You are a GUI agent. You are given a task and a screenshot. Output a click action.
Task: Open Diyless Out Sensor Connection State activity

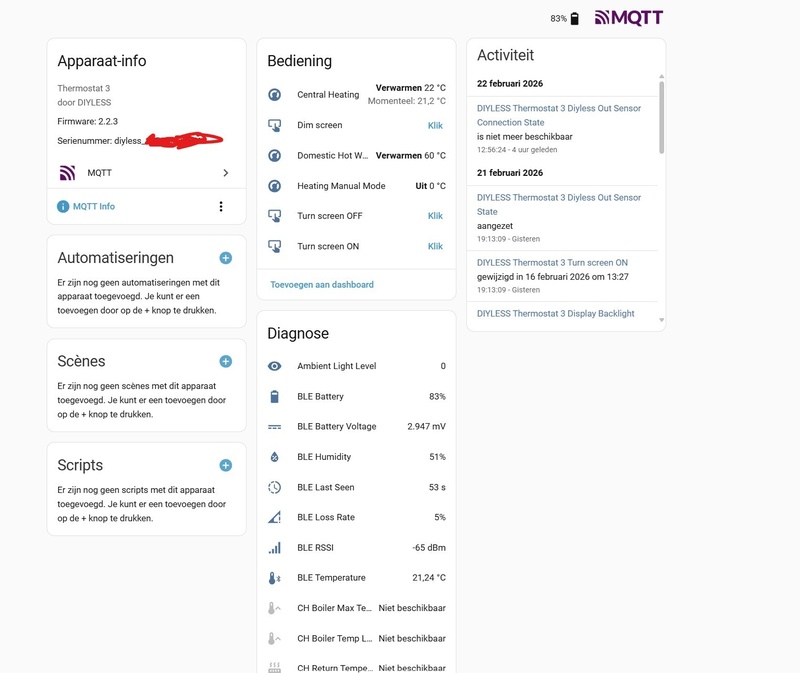559,115
